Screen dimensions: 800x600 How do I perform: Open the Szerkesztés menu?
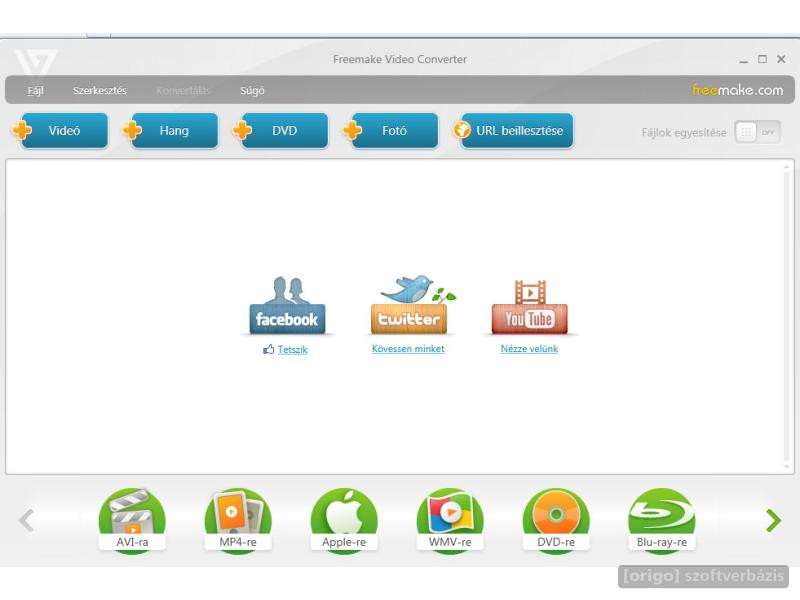pos(99,90)
